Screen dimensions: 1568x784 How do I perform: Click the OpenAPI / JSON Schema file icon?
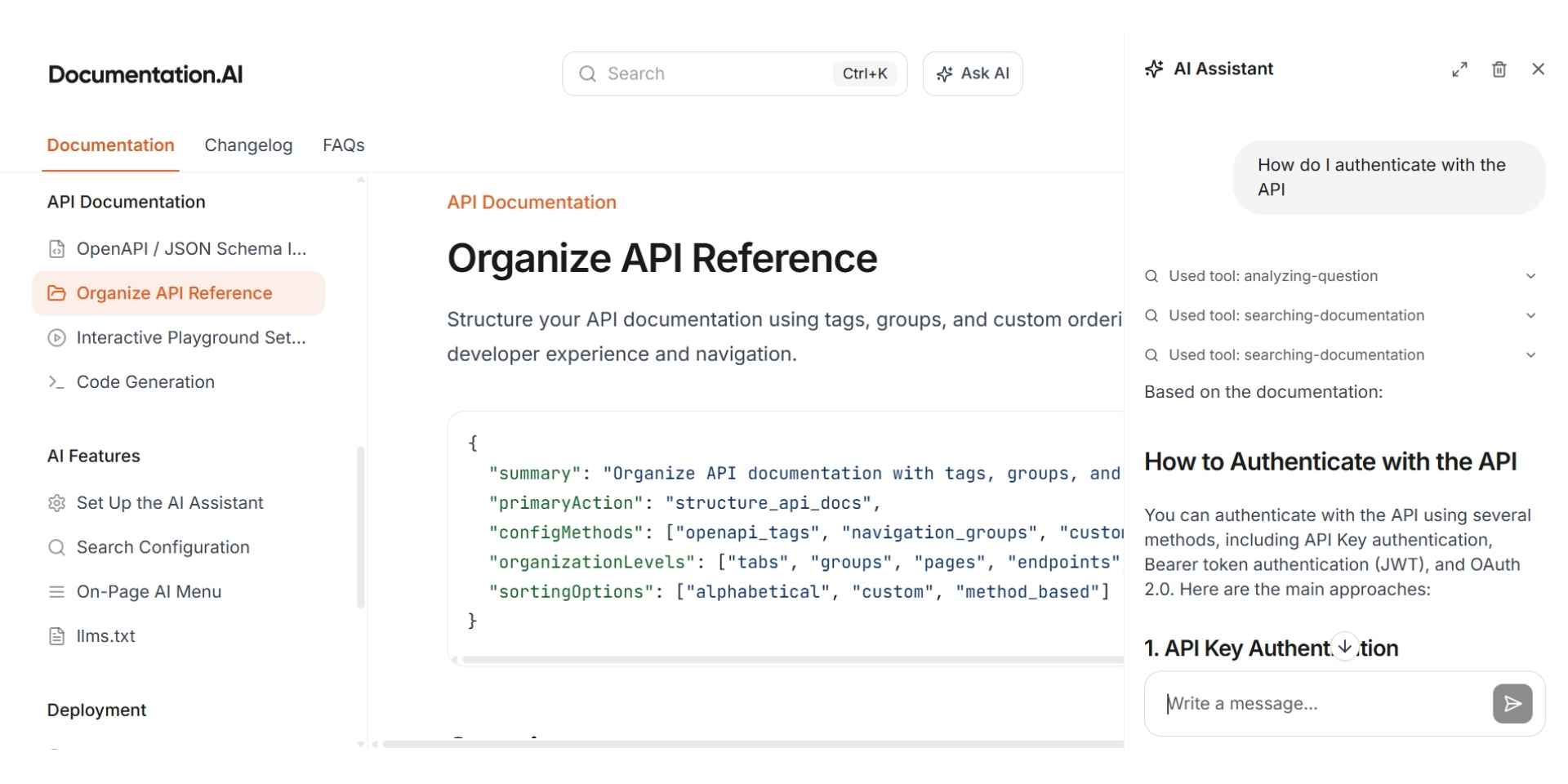pos(56,249)
